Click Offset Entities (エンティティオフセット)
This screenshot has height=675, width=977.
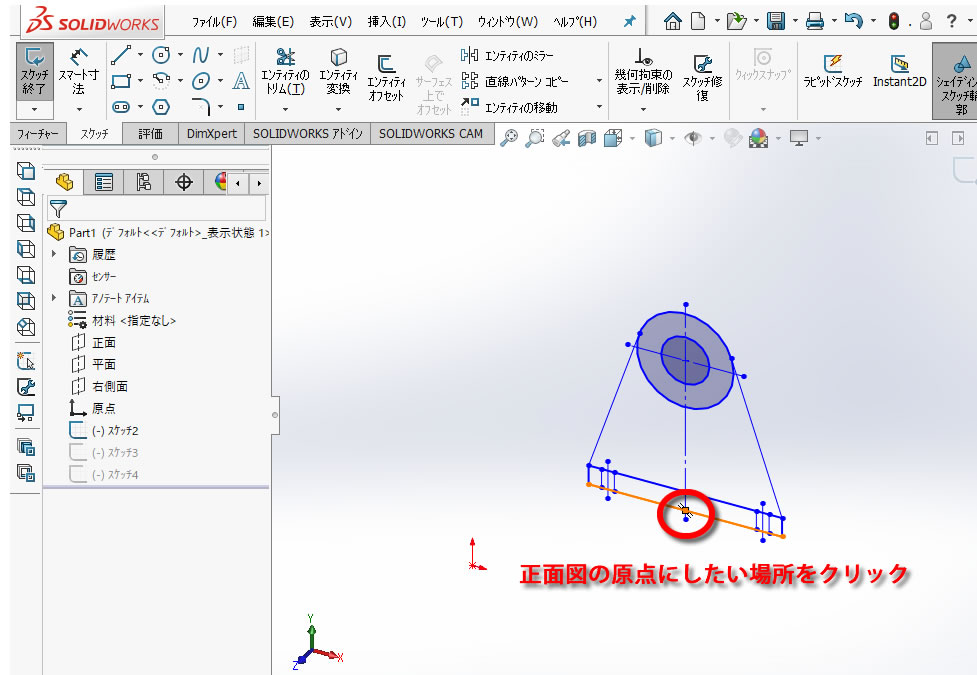[386, 77]
